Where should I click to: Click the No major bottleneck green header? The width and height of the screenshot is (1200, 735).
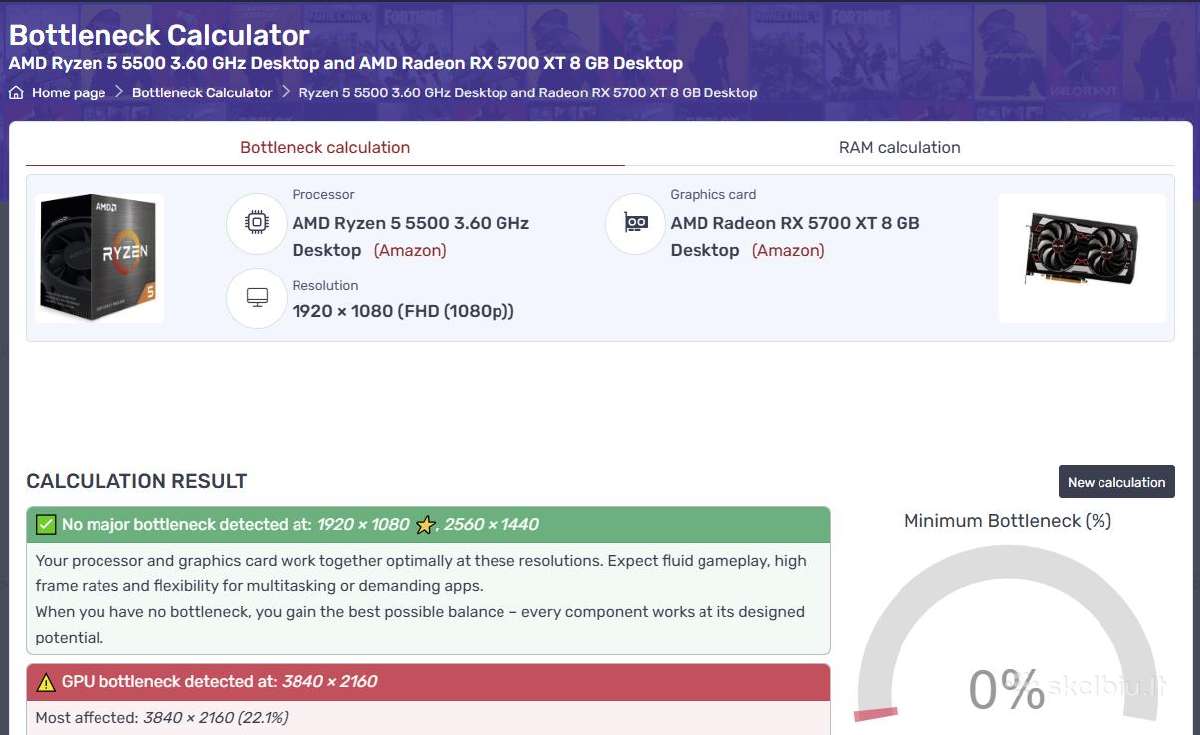(x=428, y=524)
